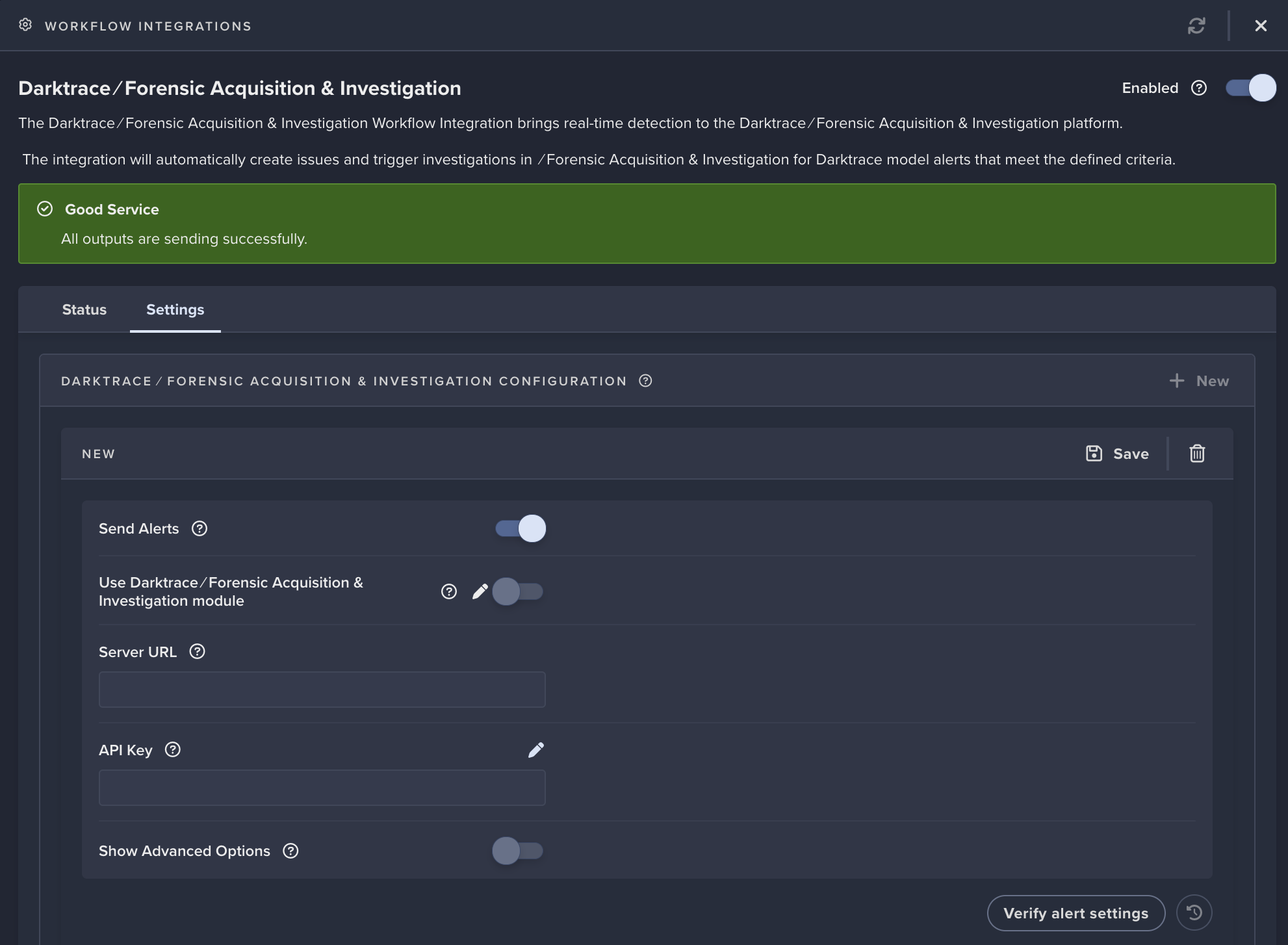1288x945 pixels.
Task: Toggle Show Advanced Options on
Action: click(x=517, y=851)
